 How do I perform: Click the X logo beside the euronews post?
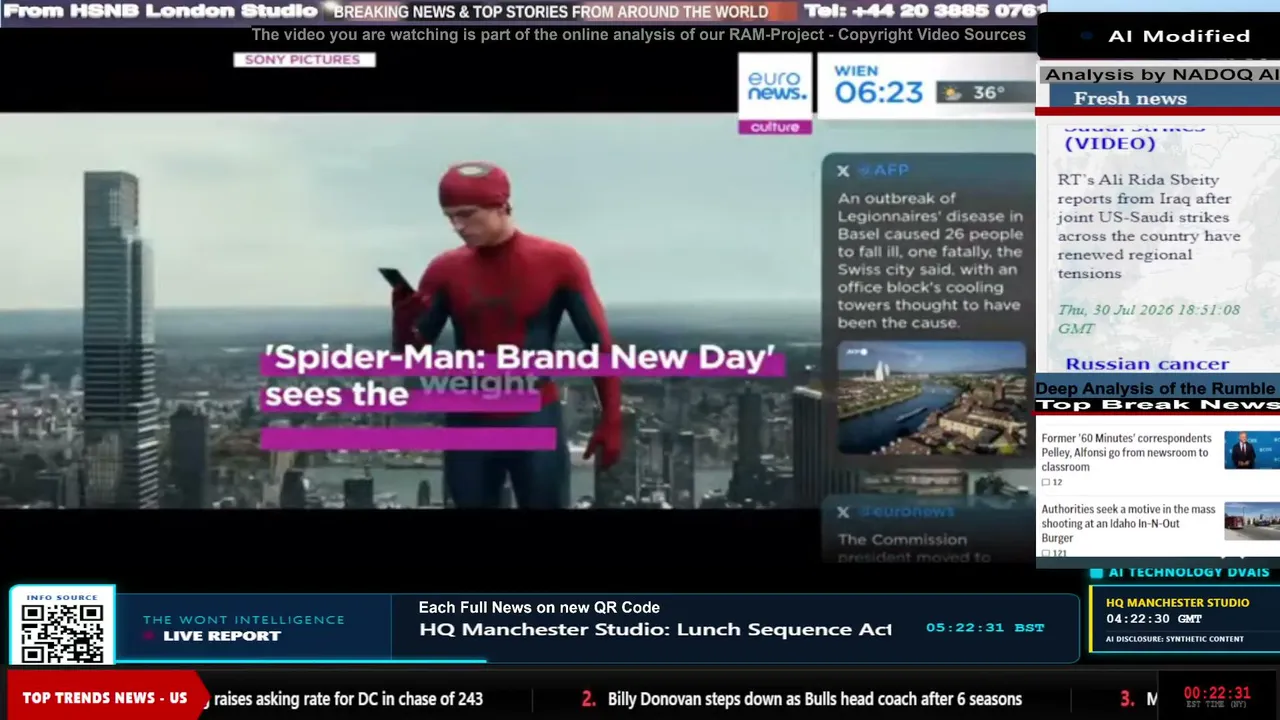click(x=843, y=512)
